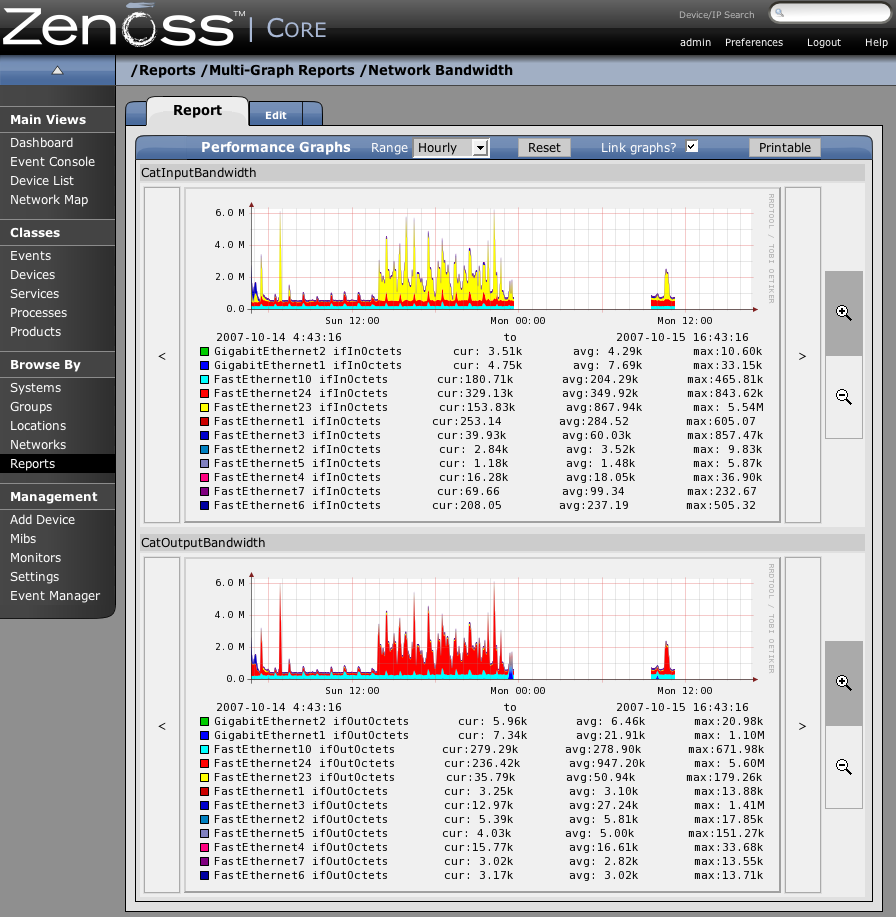The width and height of the screenshot is (896, 917).
Task: Open Events under Classes
Action: click(30, 256)
